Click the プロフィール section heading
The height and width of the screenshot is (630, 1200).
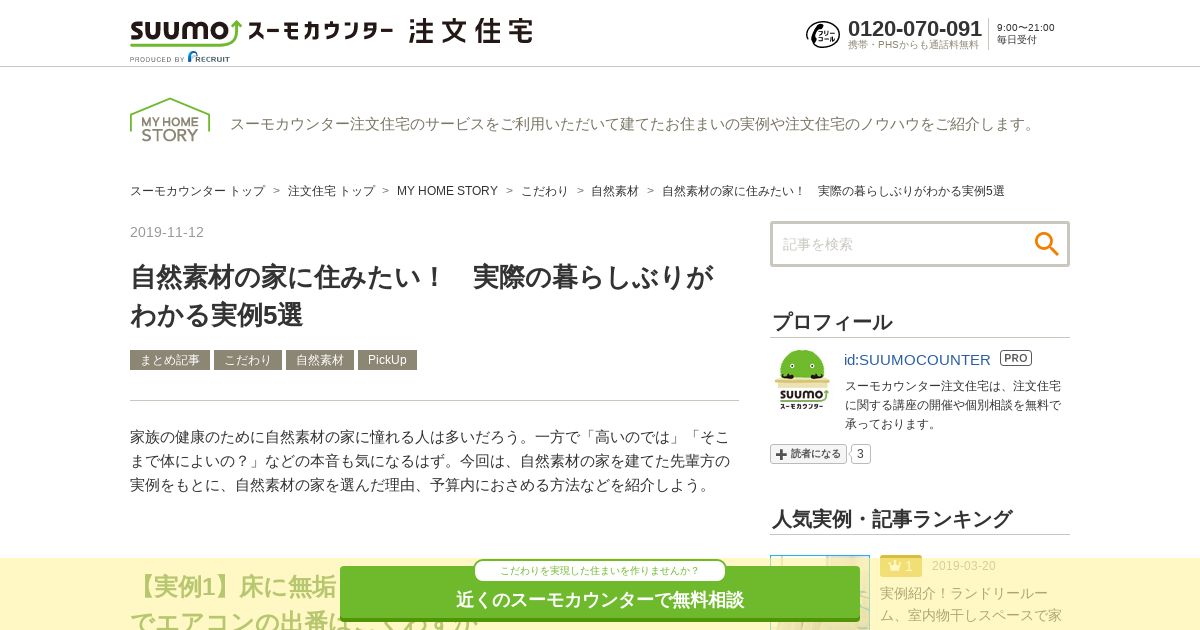click(x=832, y=322)
